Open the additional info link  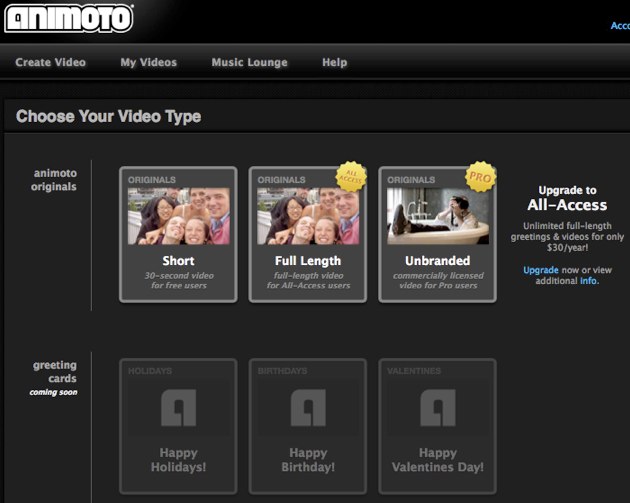tap(589, 281)
